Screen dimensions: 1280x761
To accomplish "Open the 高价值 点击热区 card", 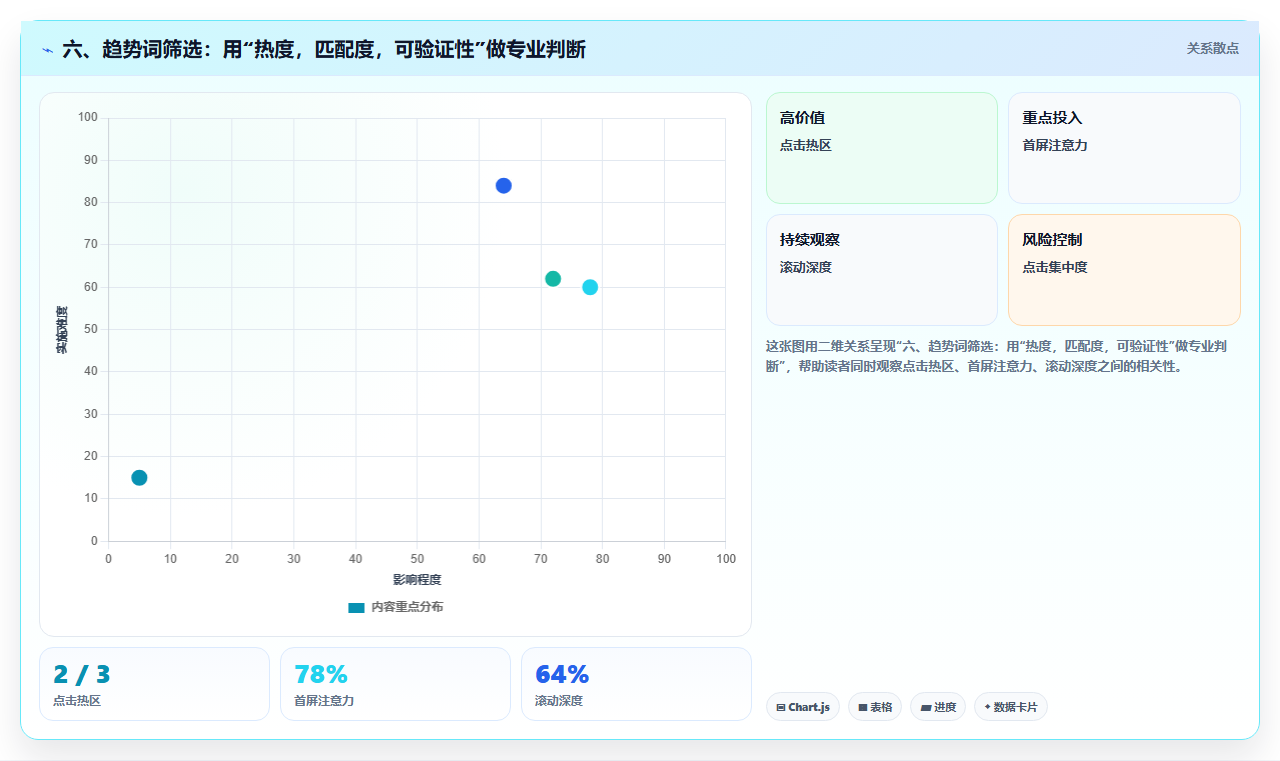I will 882,148.
